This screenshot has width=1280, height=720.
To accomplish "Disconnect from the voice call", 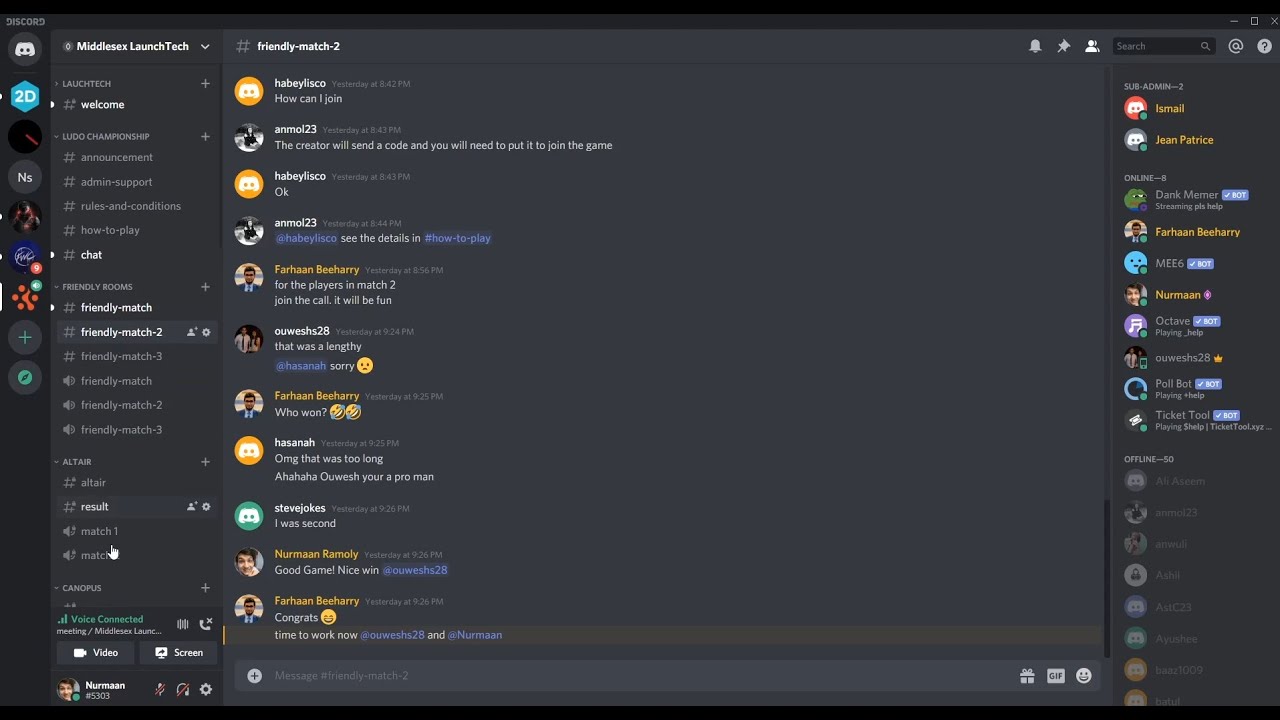I will click(x=206, y=624).
